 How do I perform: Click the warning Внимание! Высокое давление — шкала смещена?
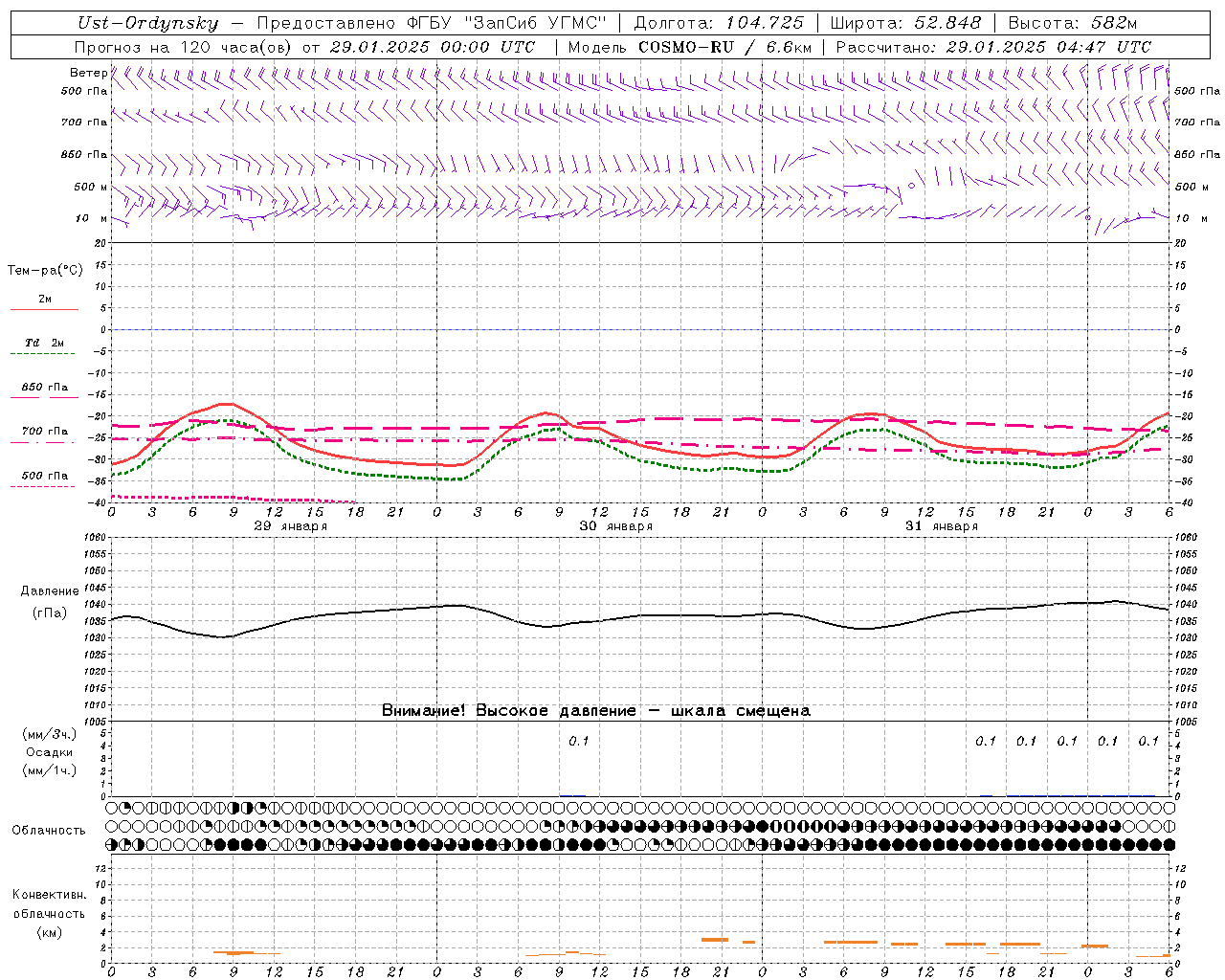(x=595, y=711)
